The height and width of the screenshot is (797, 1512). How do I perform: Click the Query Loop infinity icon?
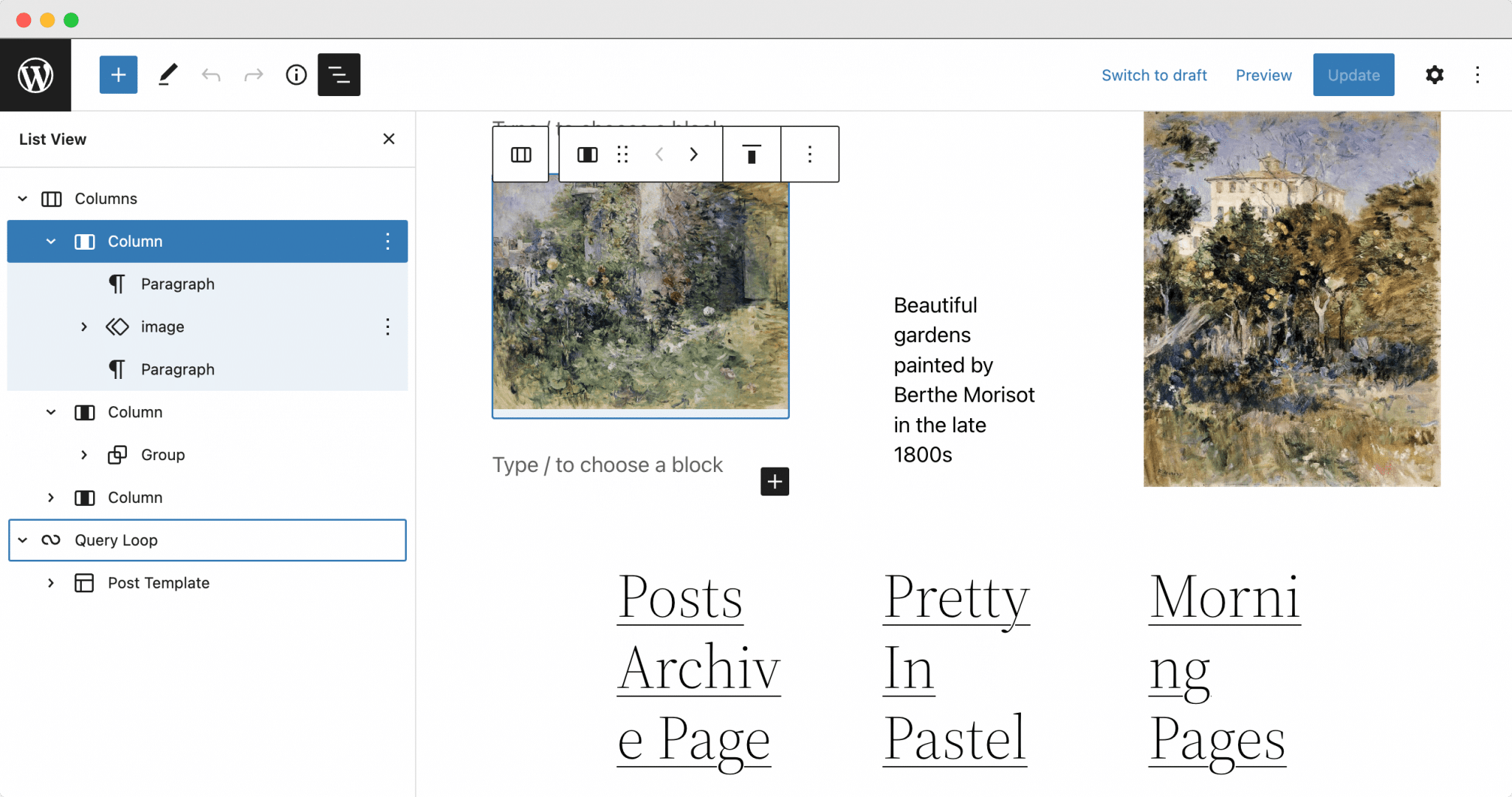(51, 540)
